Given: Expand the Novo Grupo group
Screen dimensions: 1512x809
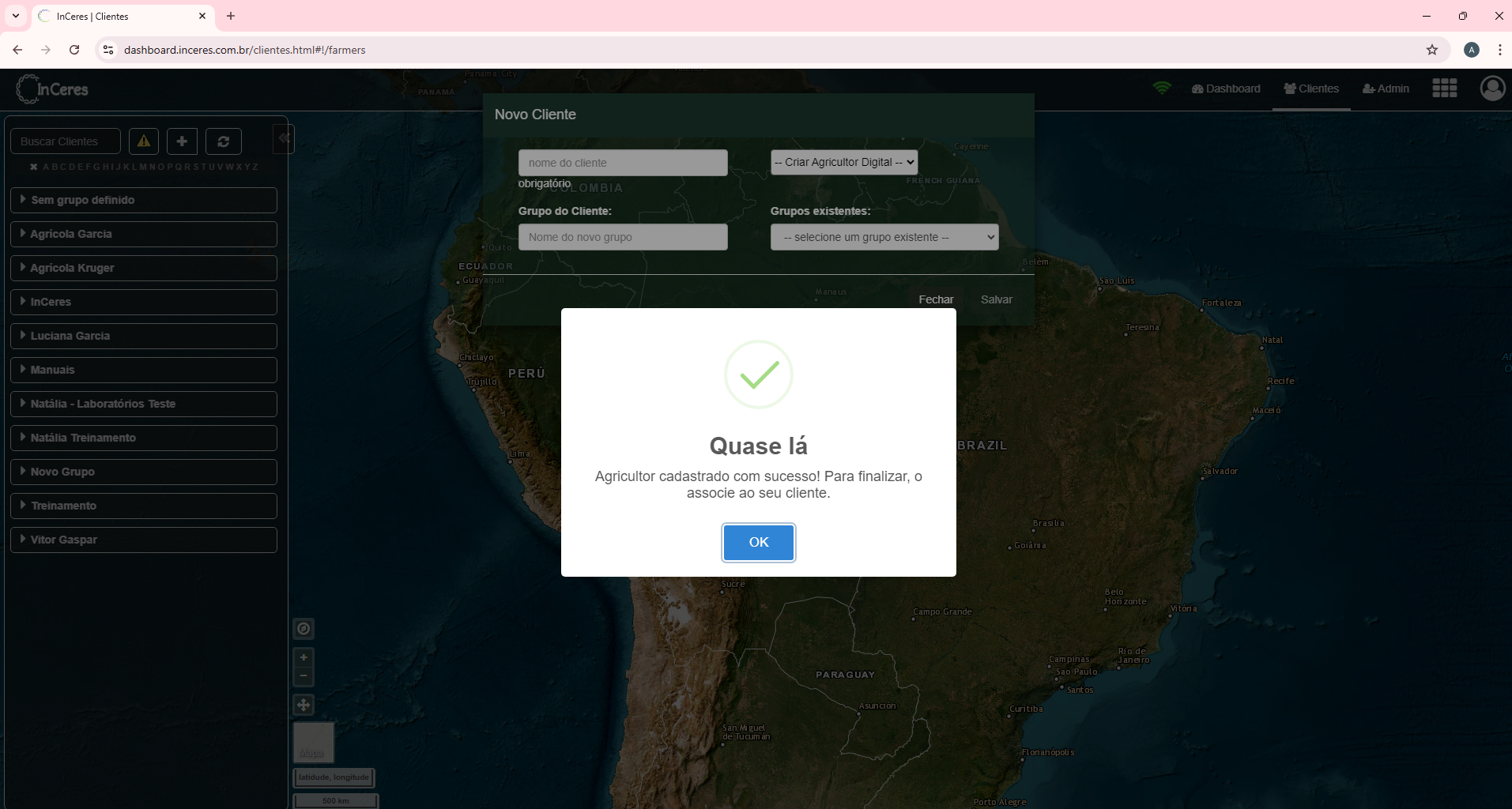Looking at the screenshot, I should pyautogui.click(x=144, y=472).
